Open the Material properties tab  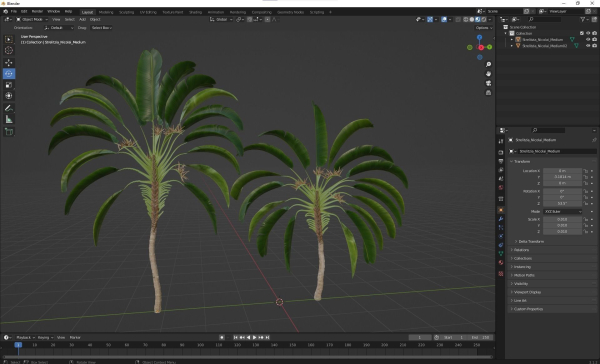click(501, 263)
